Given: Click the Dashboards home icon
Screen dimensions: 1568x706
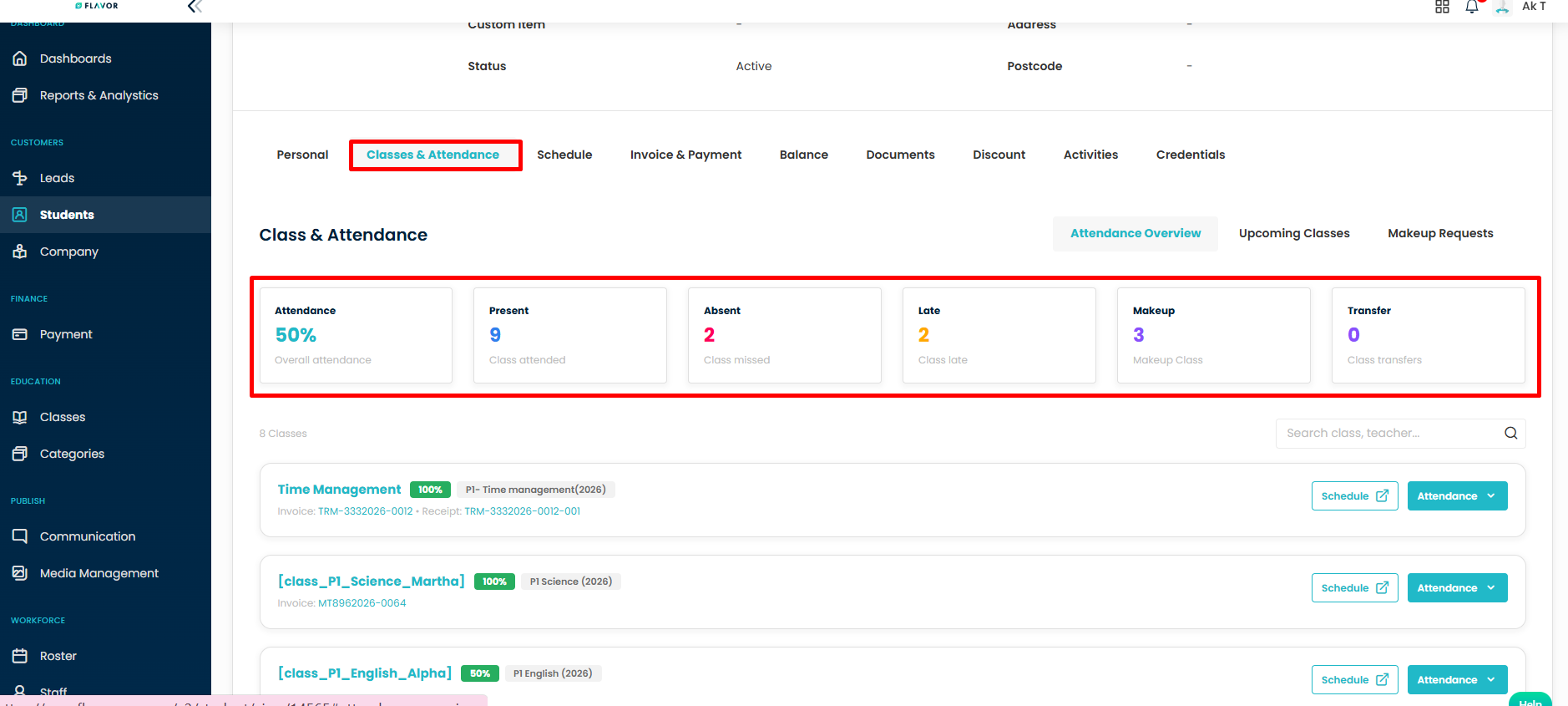Looking at the screenshot, I should point(20,58).
